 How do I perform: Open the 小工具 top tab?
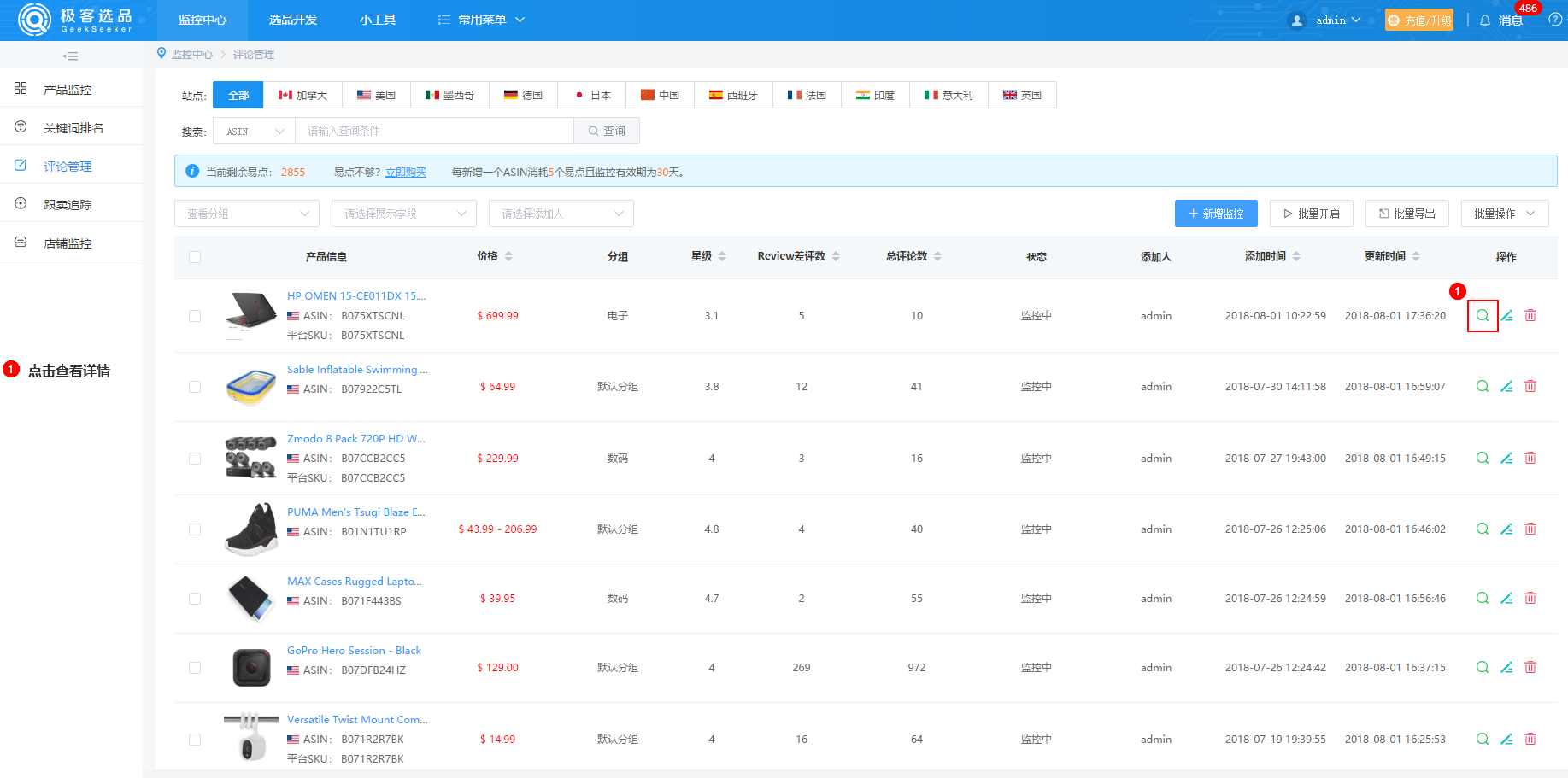coord(378,20)
